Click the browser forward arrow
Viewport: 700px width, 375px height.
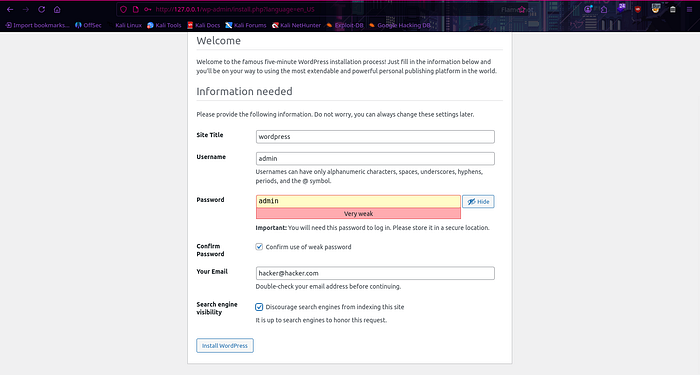(x=26, y=9)
